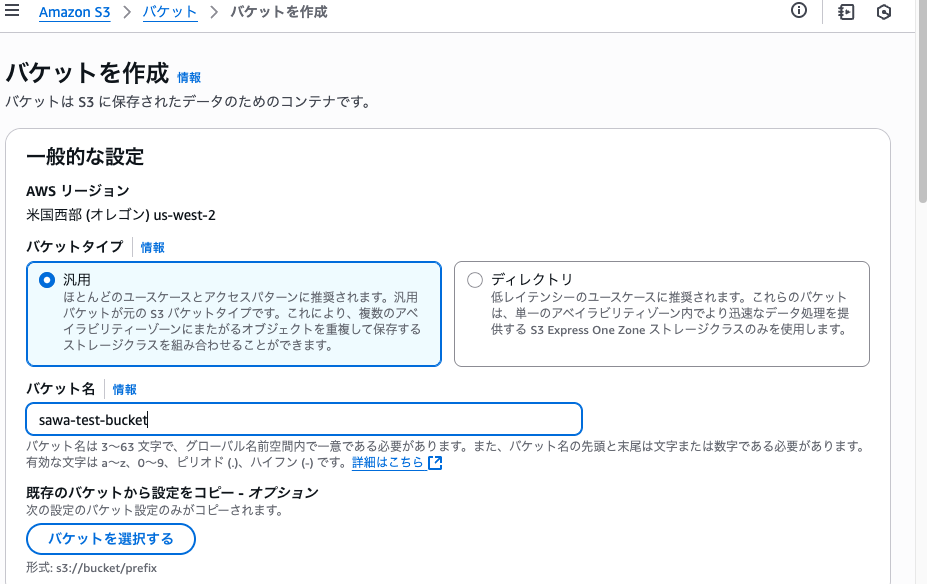Click the hexagon settings icon top right

[x=884, y=12]
